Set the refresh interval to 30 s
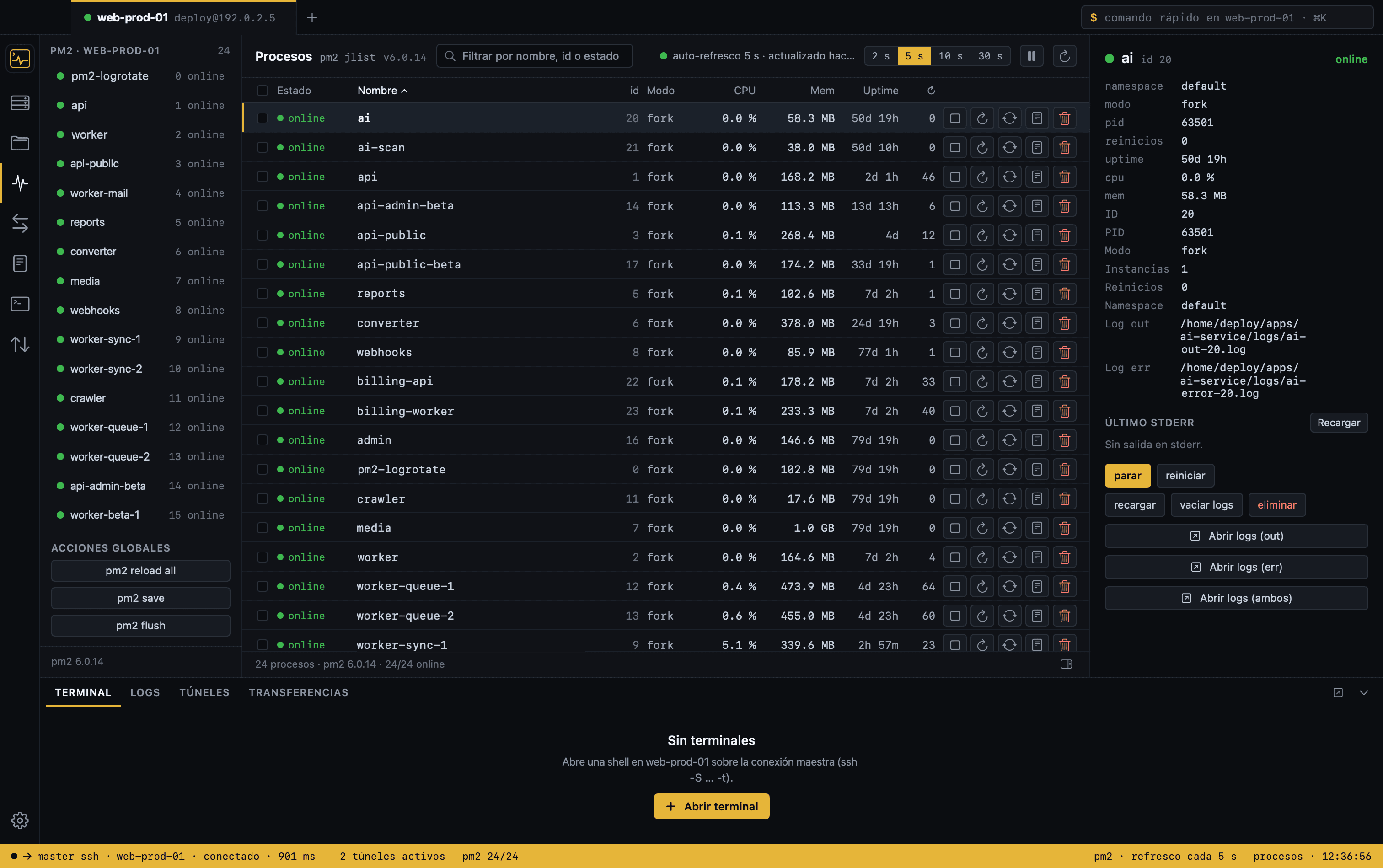Viewport: 1383px width, 868px height. point(990,56)
